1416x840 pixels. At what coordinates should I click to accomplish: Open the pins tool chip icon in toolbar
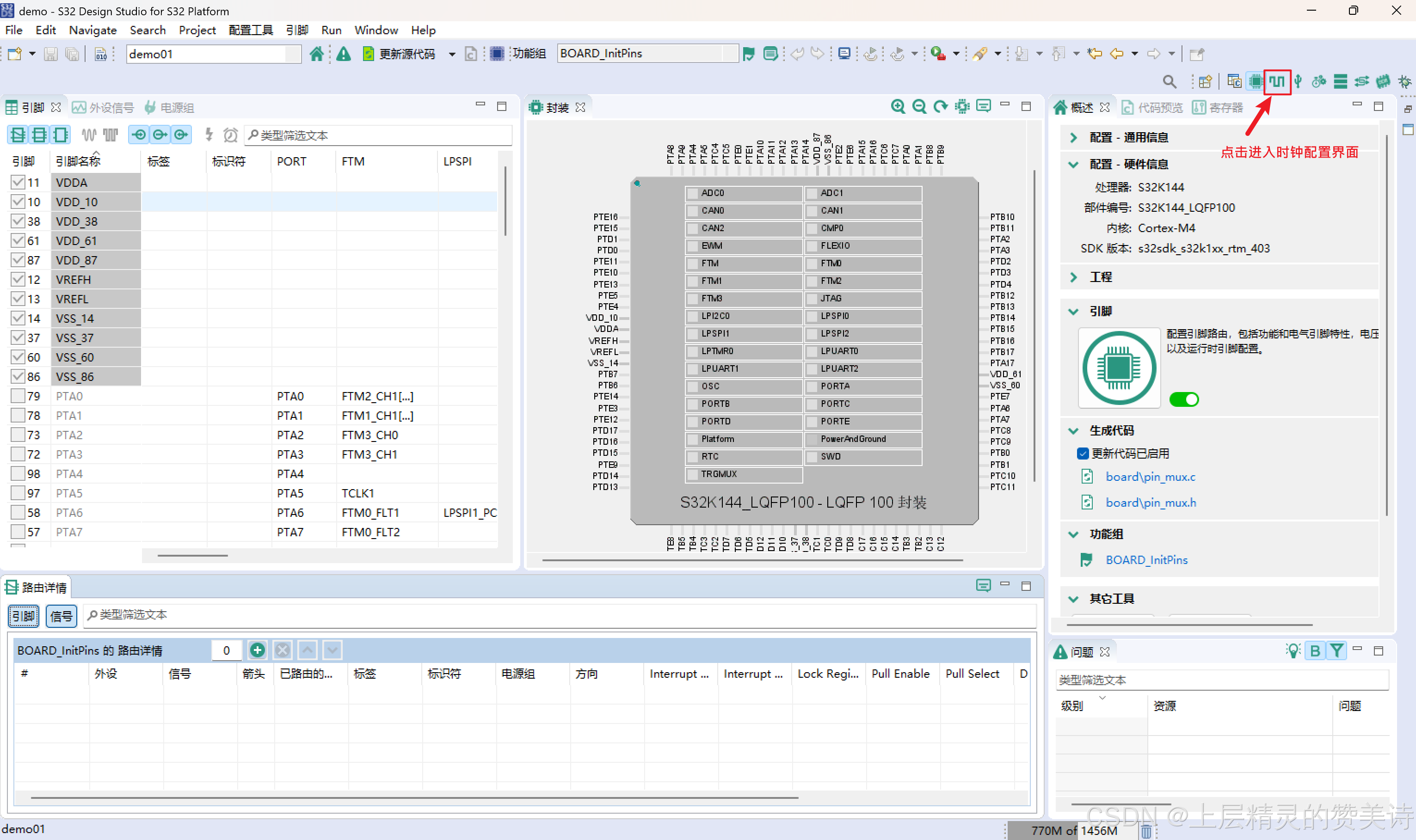coord(1255,81)
